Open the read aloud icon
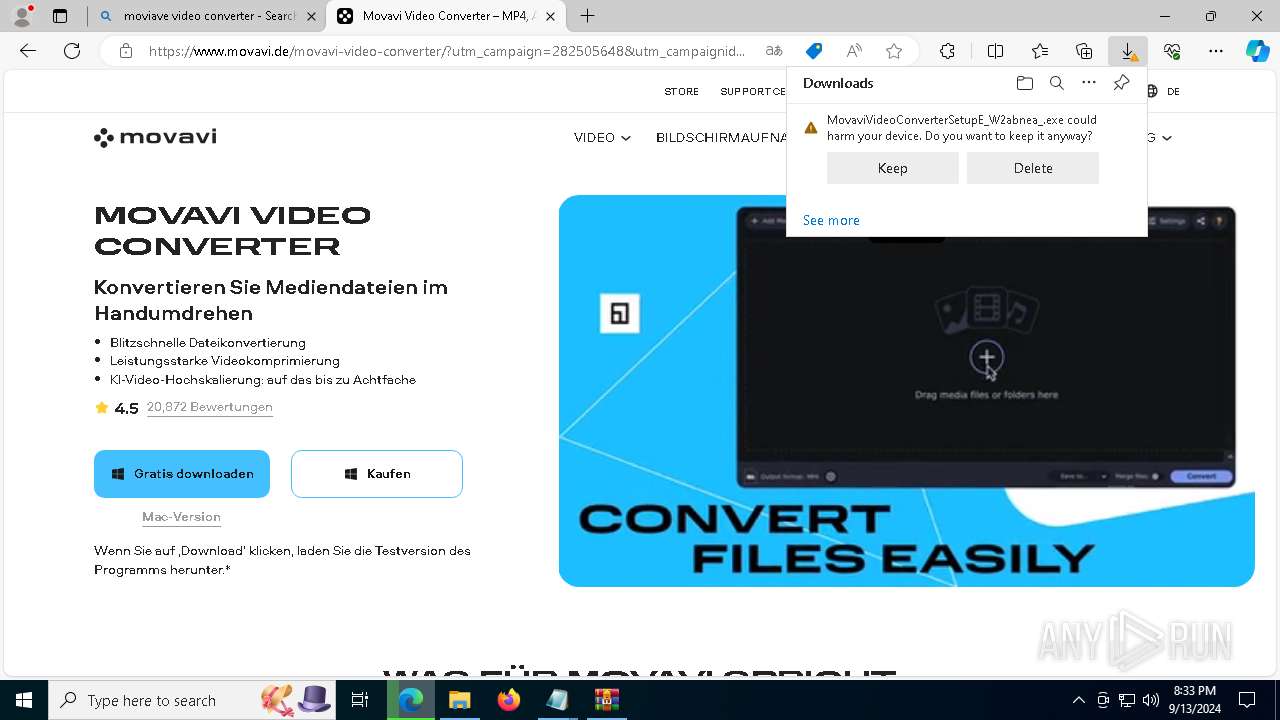1280x720 pixels. pyautogui.click(x=854, y=51)
